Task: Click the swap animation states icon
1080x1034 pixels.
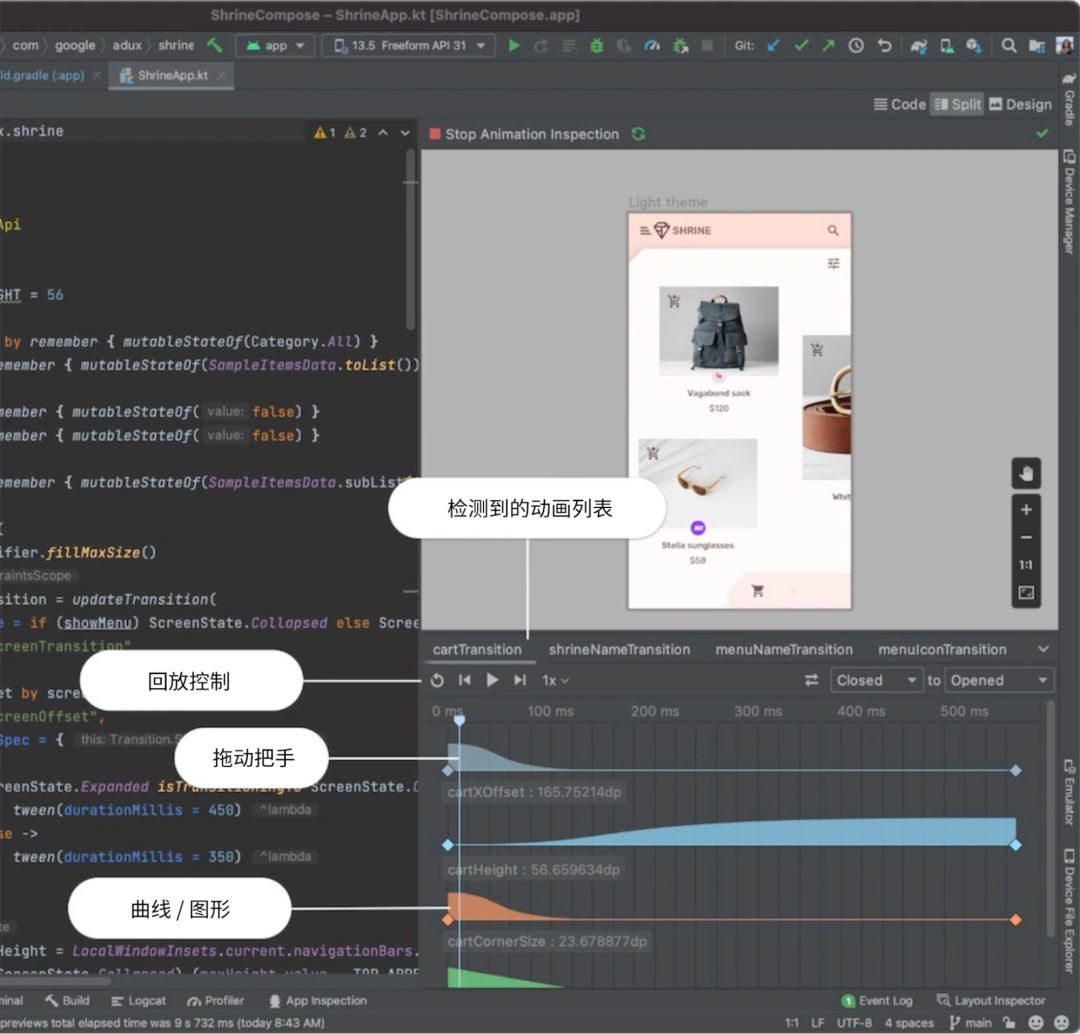Action: tap(811, 680)
